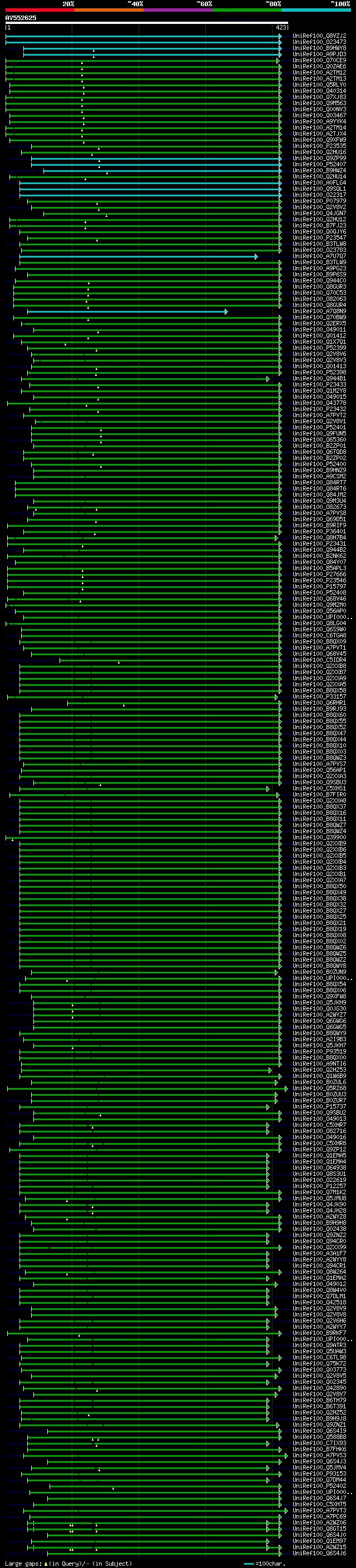This screenshot has width=356, height=1568.
Task: Select hit UniRef100_P23433
Action: (319, 385)
